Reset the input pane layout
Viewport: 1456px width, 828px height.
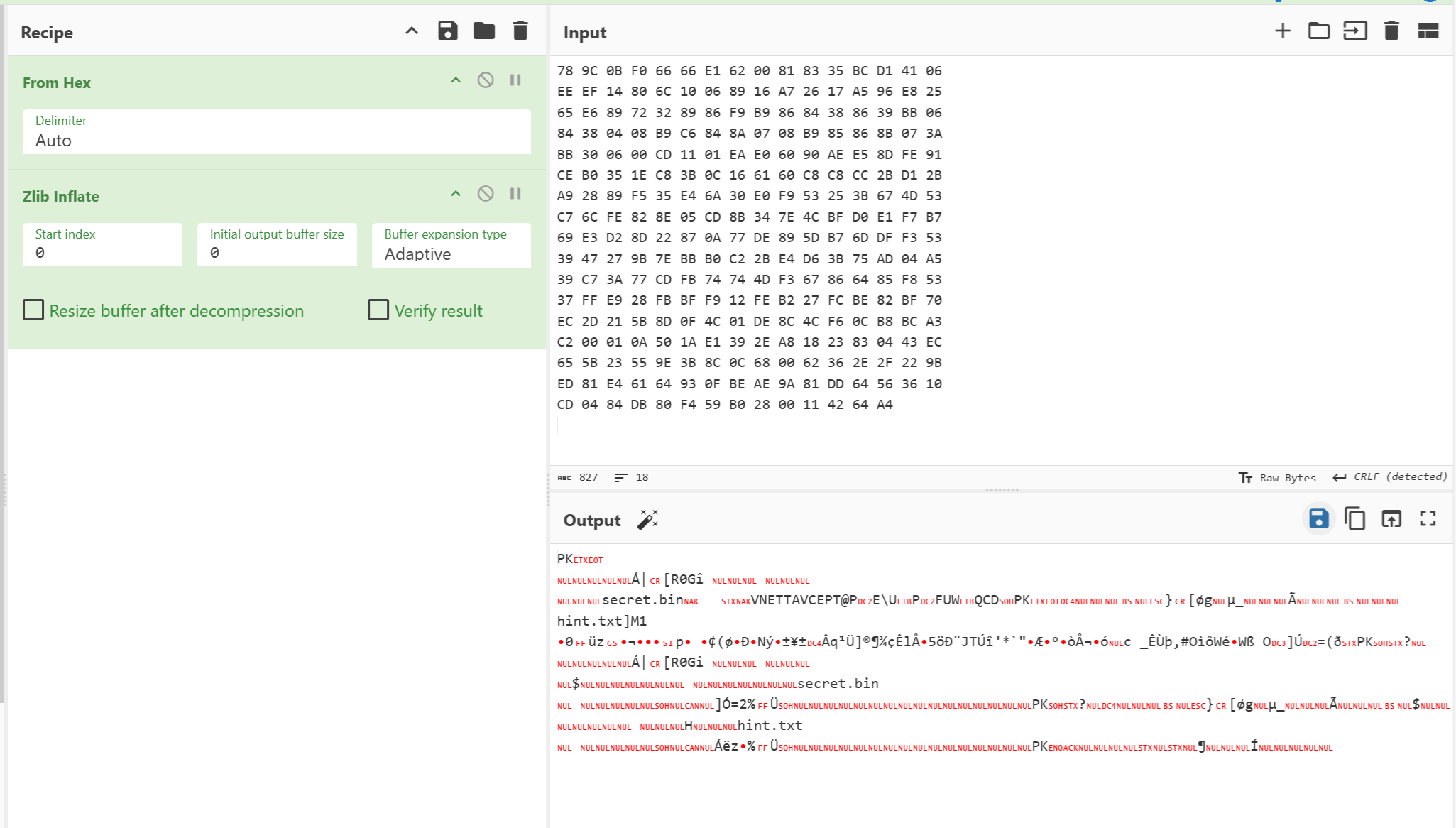(x=1428, y=31)
